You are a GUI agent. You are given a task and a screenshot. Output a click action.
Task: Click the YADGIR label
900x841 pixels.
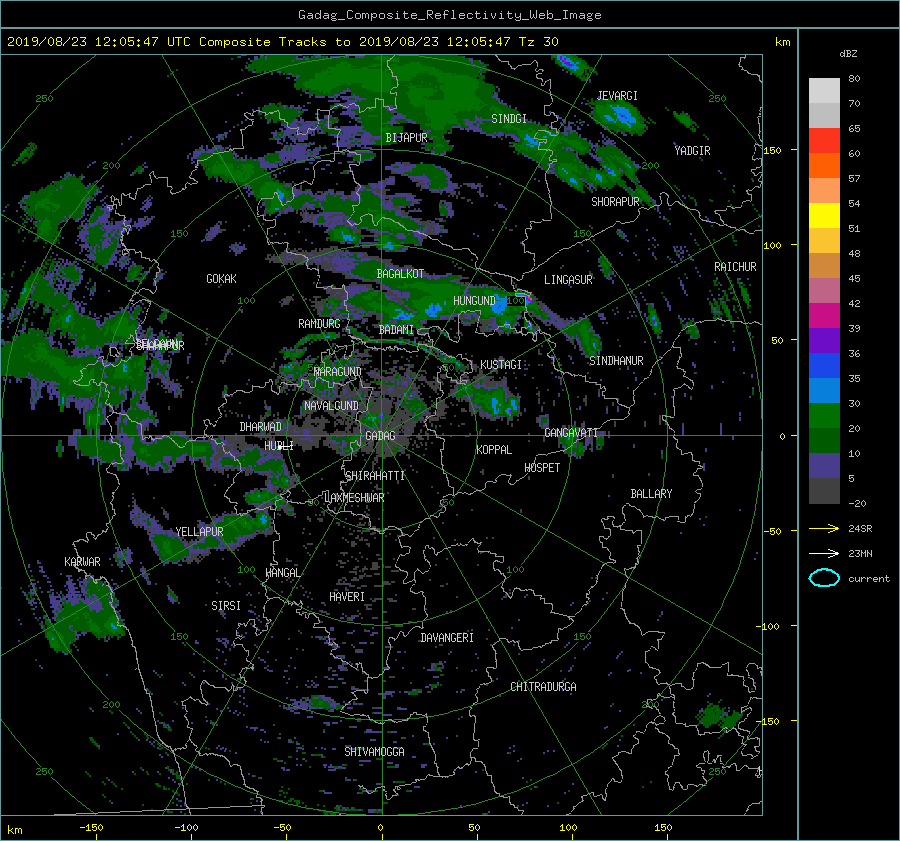(692, 151)
